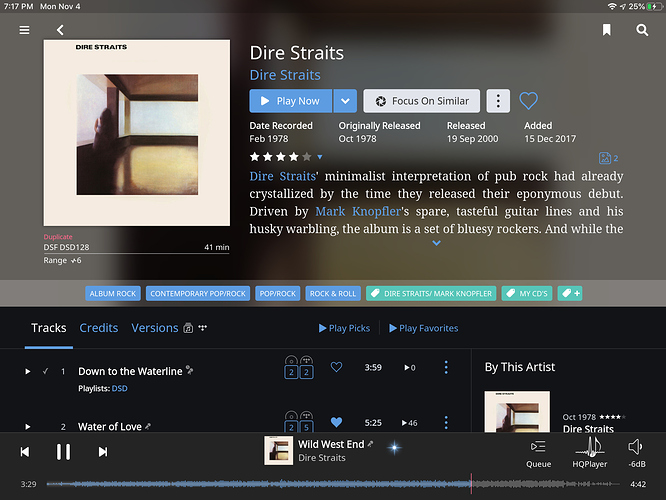The image size is (666, 500).
Task: Open the star rating dropdown arrow
Action: pos(320,157)
